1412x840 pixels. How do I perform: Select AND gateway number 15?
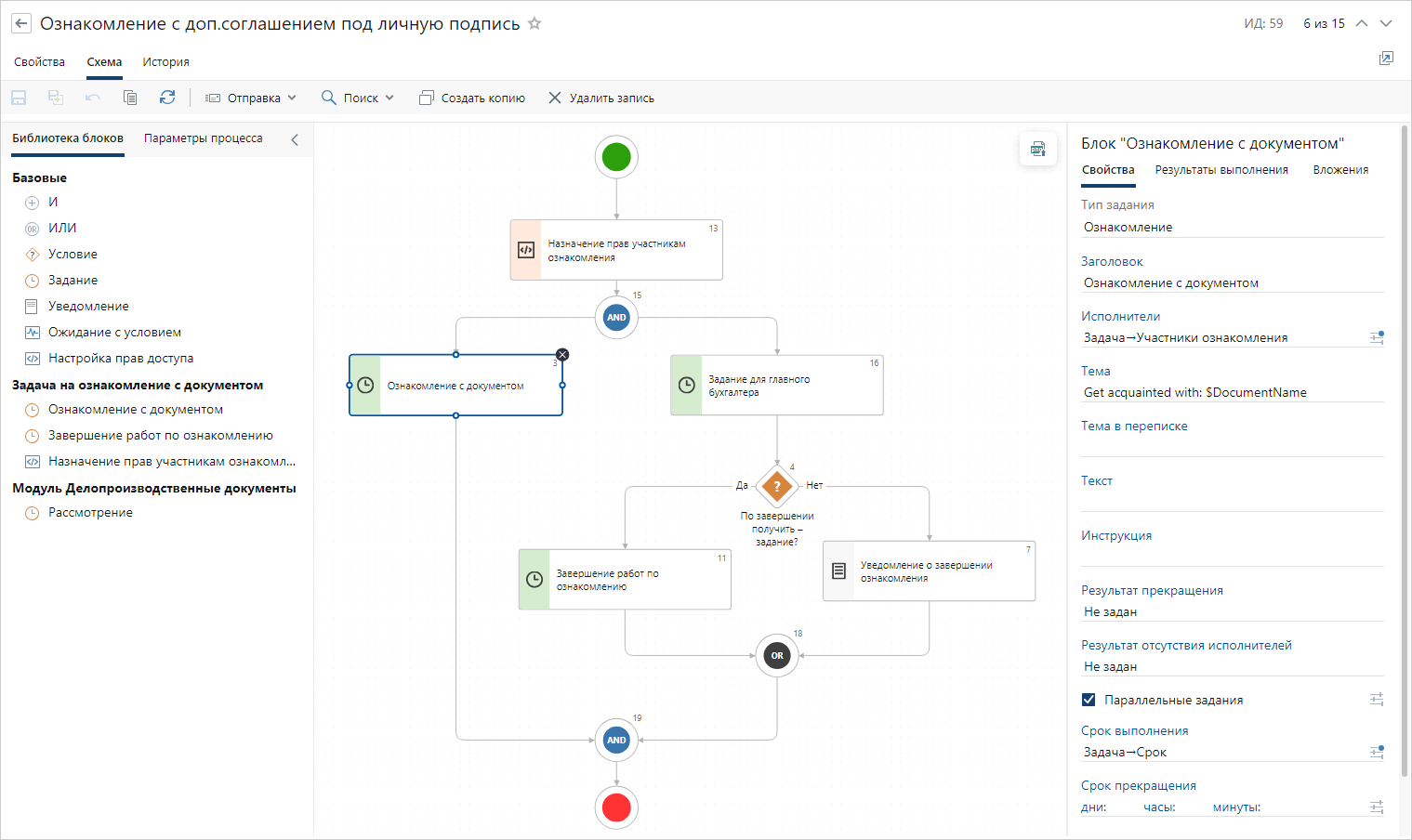(616, 317)
